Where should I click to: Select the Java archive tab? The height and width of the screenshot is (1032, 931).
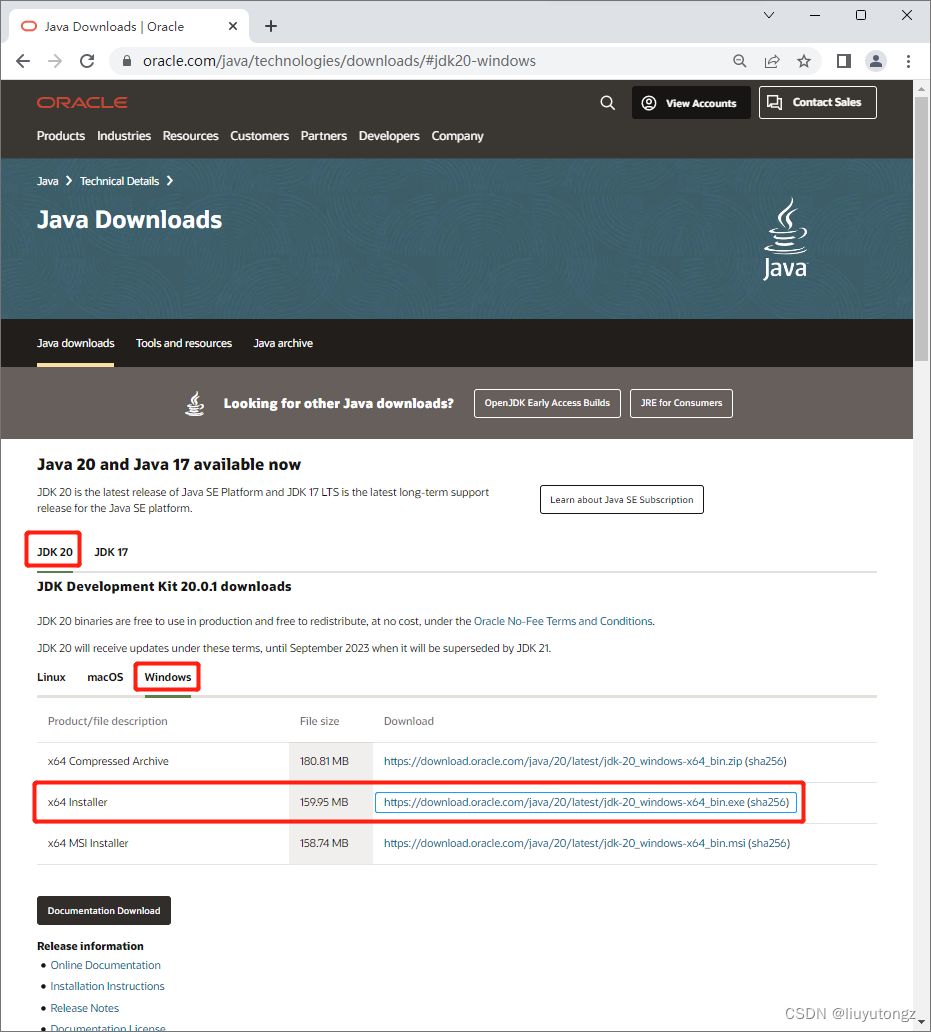tap(283, 343)
